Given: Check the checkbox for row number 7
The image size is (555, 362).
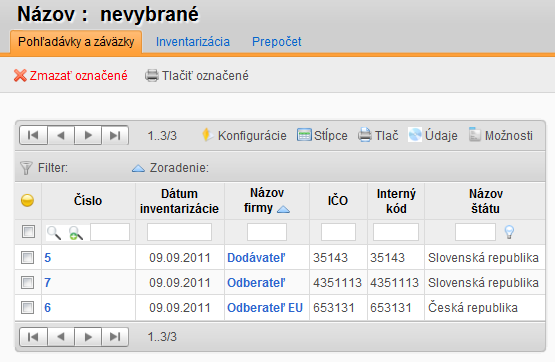Looking at the screenshot, I should pos(28,283).
